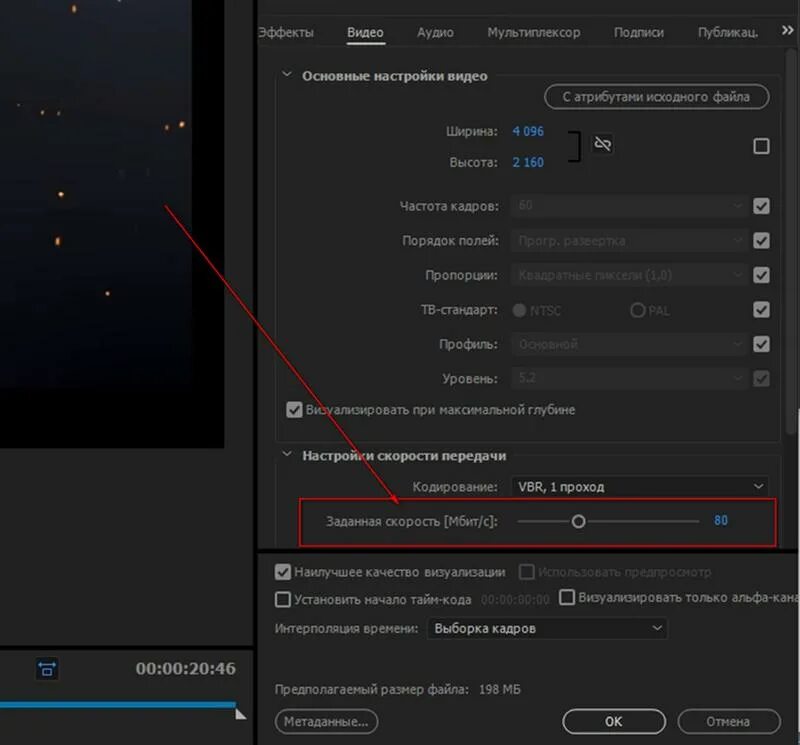Toggle Наилучшее качество визуализации checkbox
Screen dimensions: 800x745
[x=283, y=572]
